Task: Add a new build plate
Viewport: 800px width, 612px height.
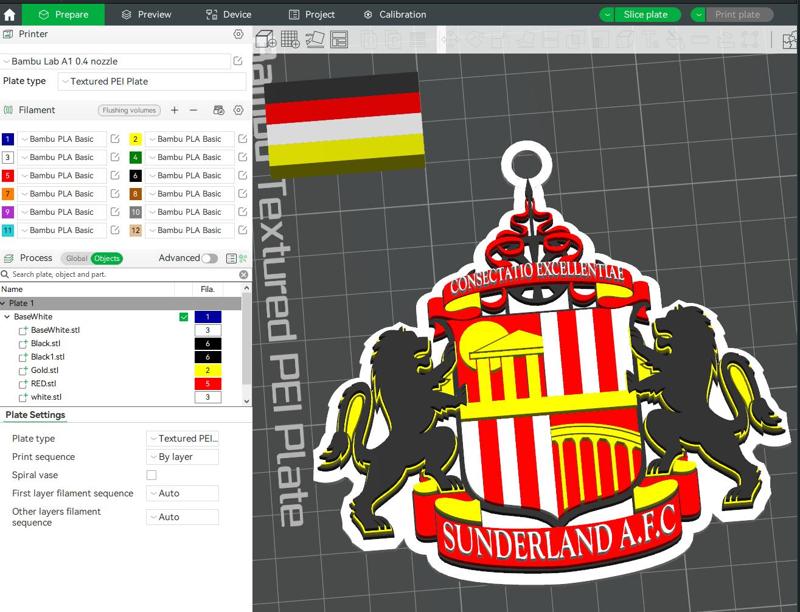Action: point(290,39)
